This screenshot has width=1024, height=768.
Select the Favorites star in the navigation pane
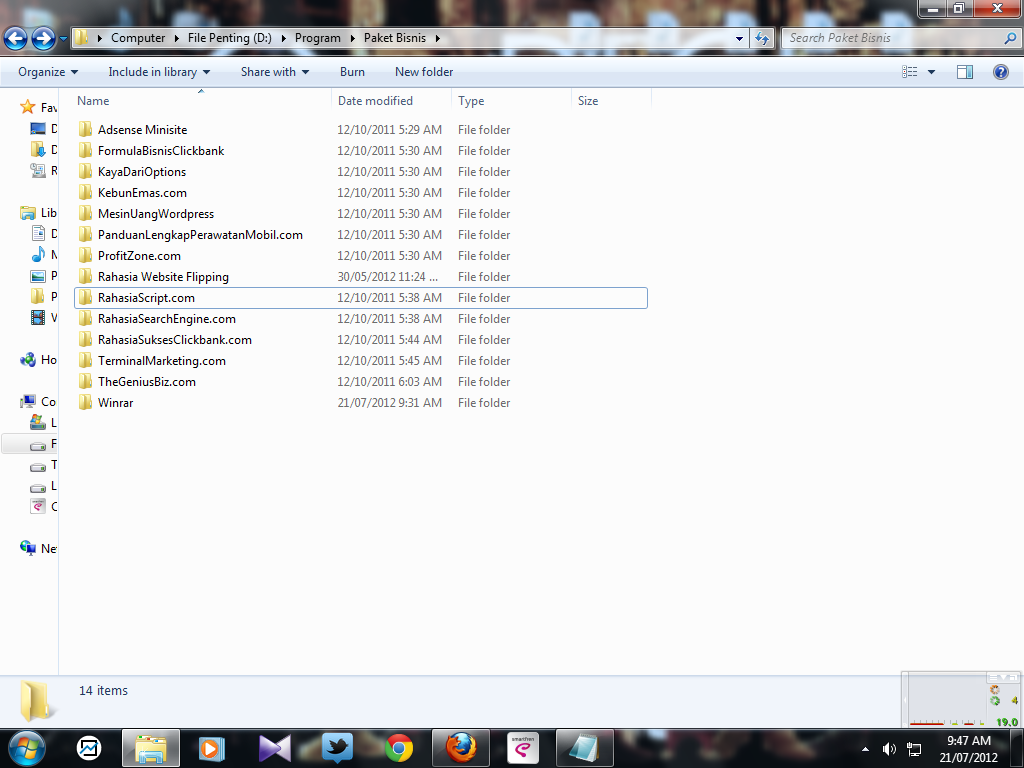point(27,107)
